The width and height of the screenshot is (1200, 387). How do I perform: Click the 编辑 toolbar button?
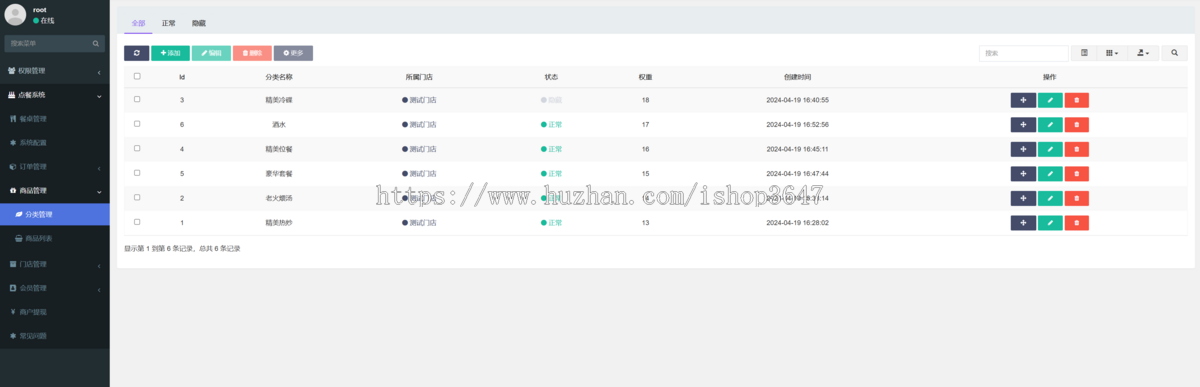coord(211,53)
